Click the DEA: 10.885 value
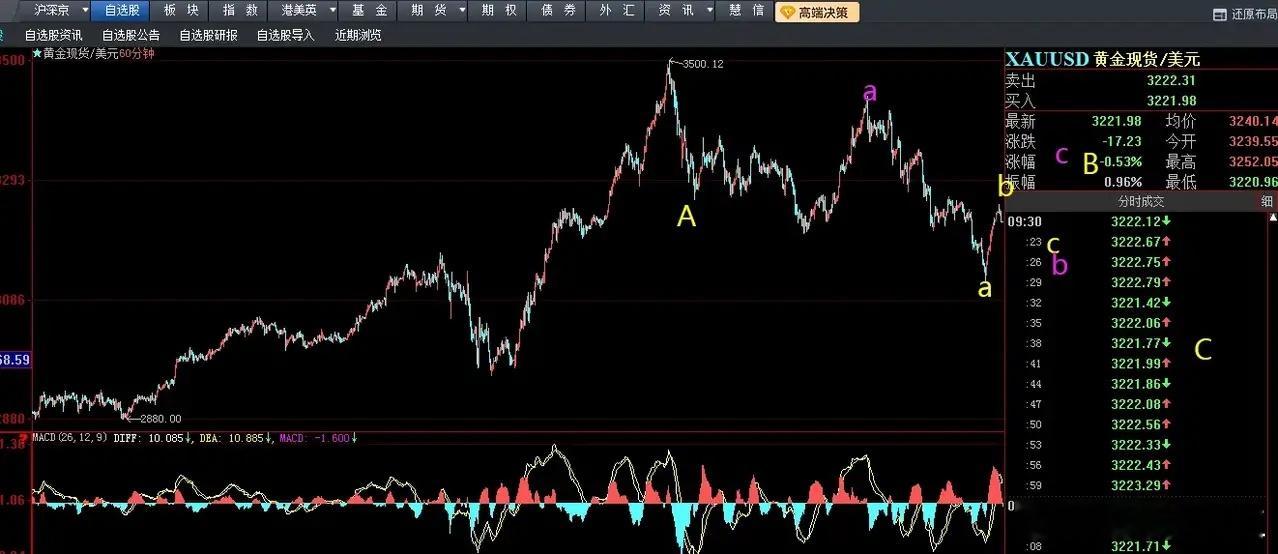The width and height of the screenshot is (1278, 554). (x=234, y=438)
